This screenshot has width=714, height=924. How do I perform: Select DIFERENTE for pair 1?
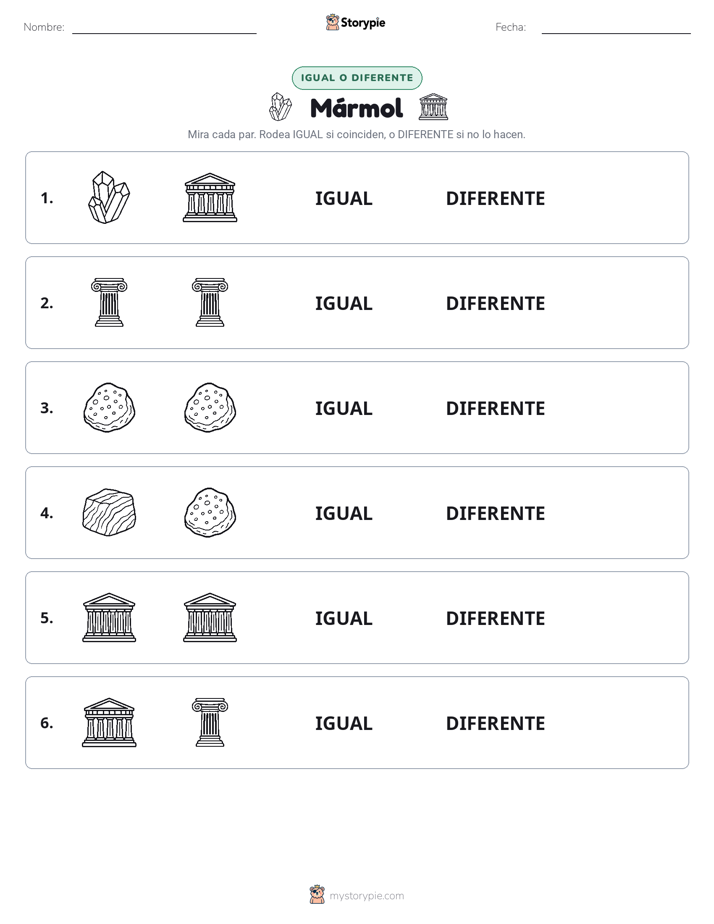point(495,199)
